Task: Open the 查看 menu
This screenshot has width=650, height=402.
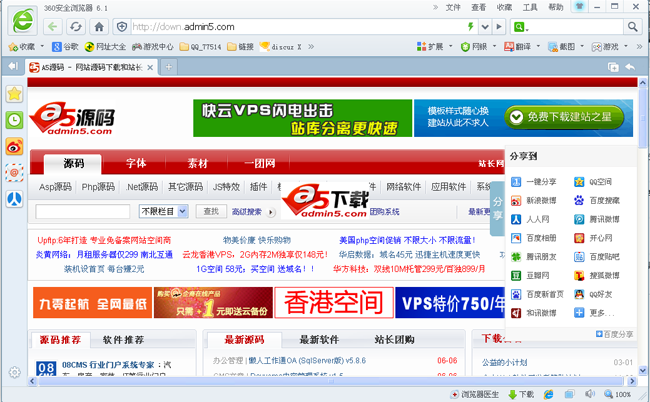Action: 478,7
